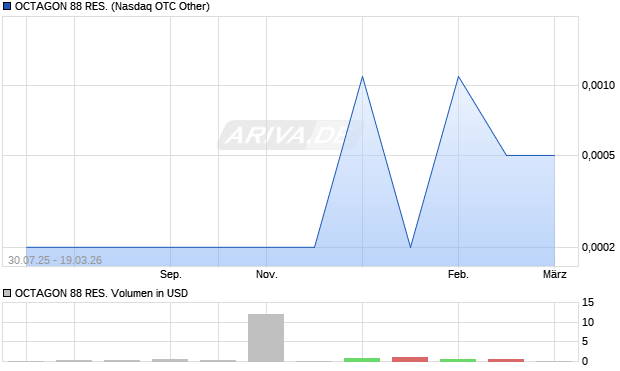Screen dimensions: 620x371
Task: Click the 0,0005 price axis label
Action: pyautogui.click(x=598, y=155)
